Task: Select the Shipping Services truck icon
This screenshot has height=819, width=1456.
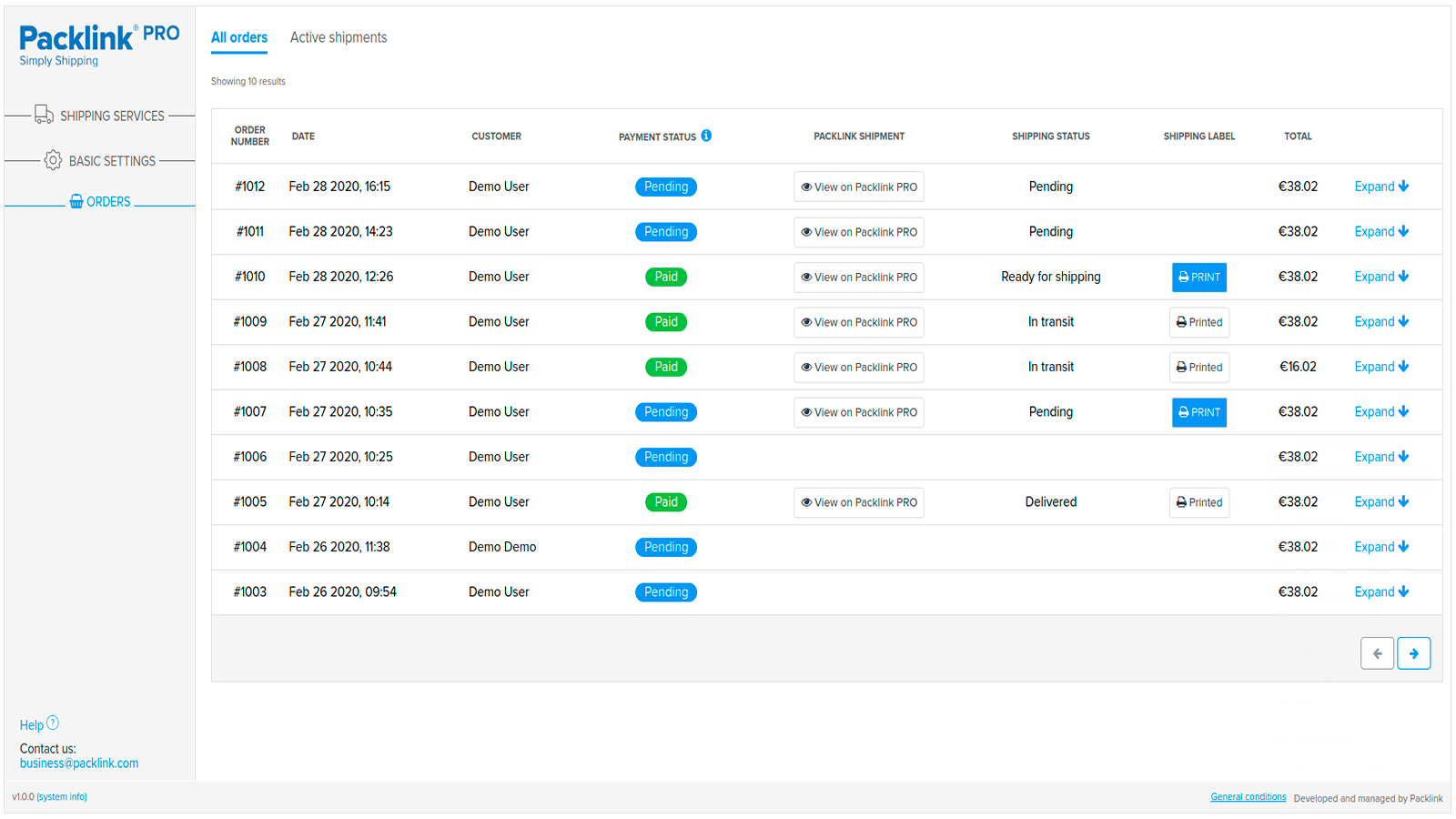Action: pos(44,114)
